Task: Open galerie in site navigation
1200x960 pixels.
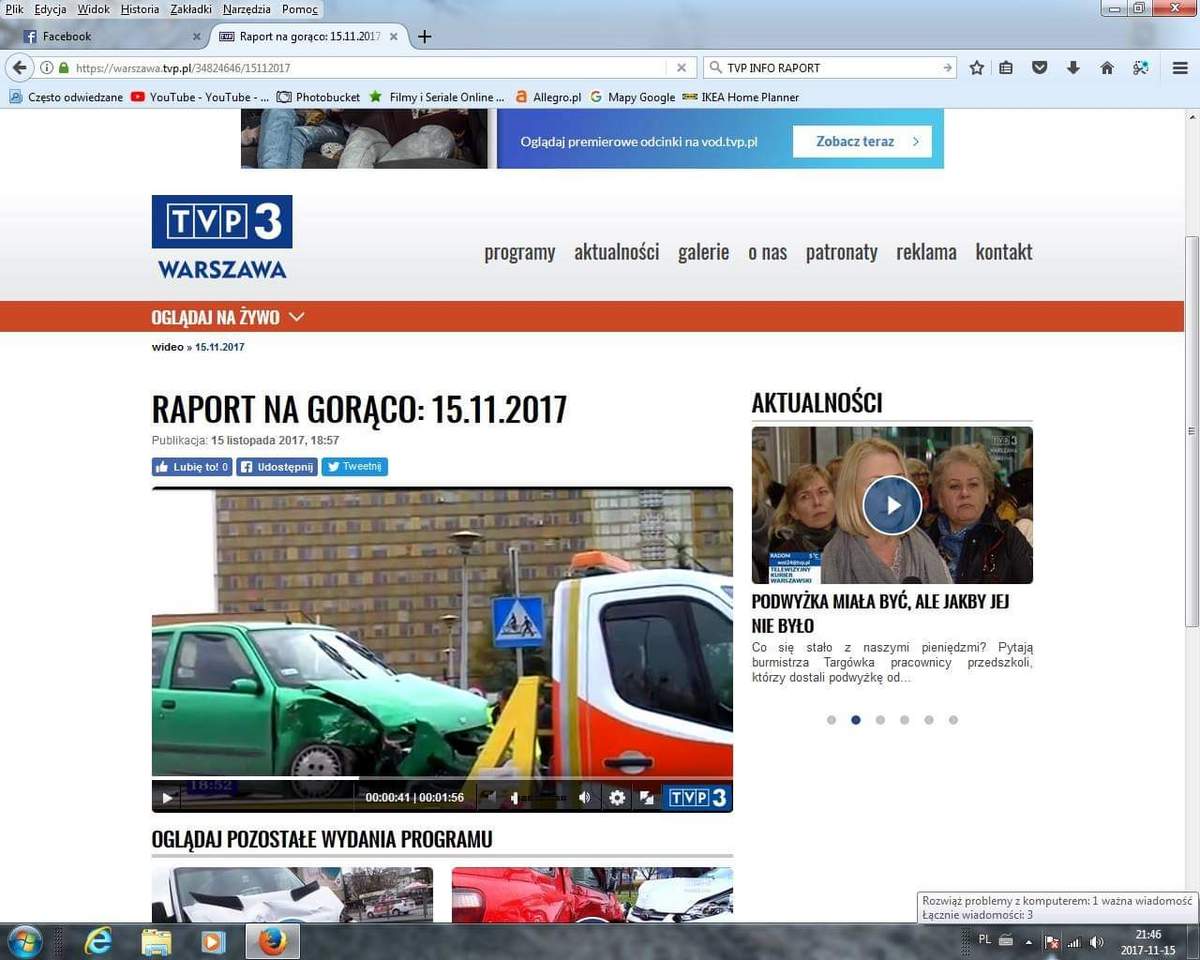Action: click(703, 252)
